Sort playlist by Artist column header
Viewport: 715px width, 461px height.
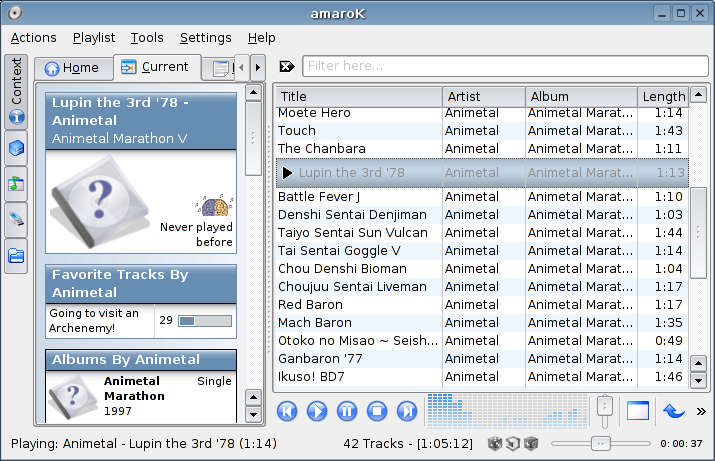pos(484,97)
